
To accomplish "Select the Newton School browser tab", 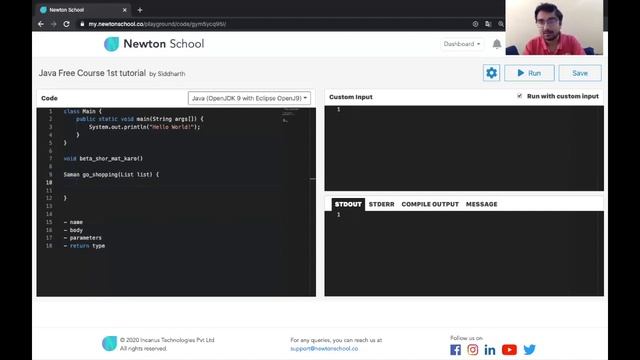I will pyautogui.click(x=83, y=10).
